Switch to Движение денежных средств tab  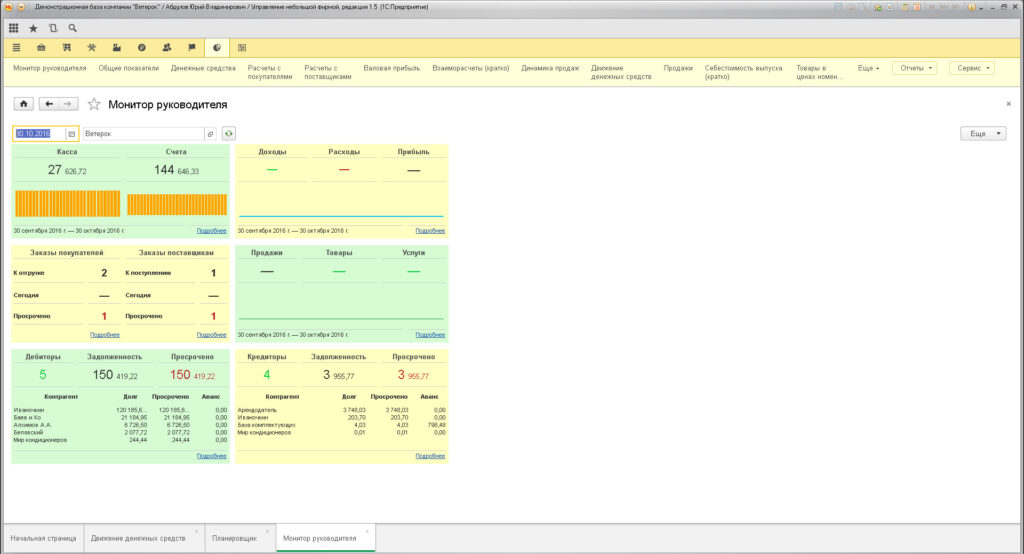138,538
